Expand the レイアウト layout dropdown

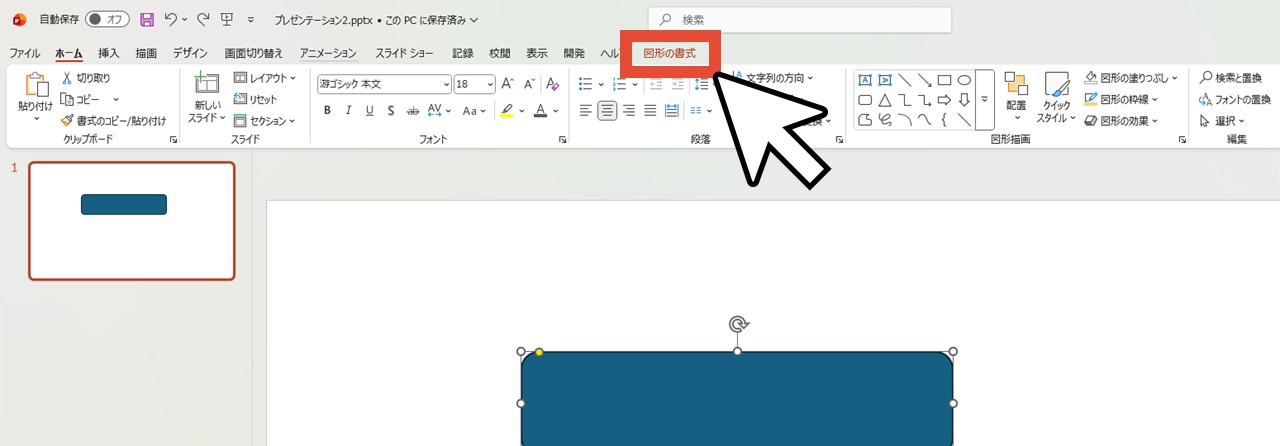265,78
